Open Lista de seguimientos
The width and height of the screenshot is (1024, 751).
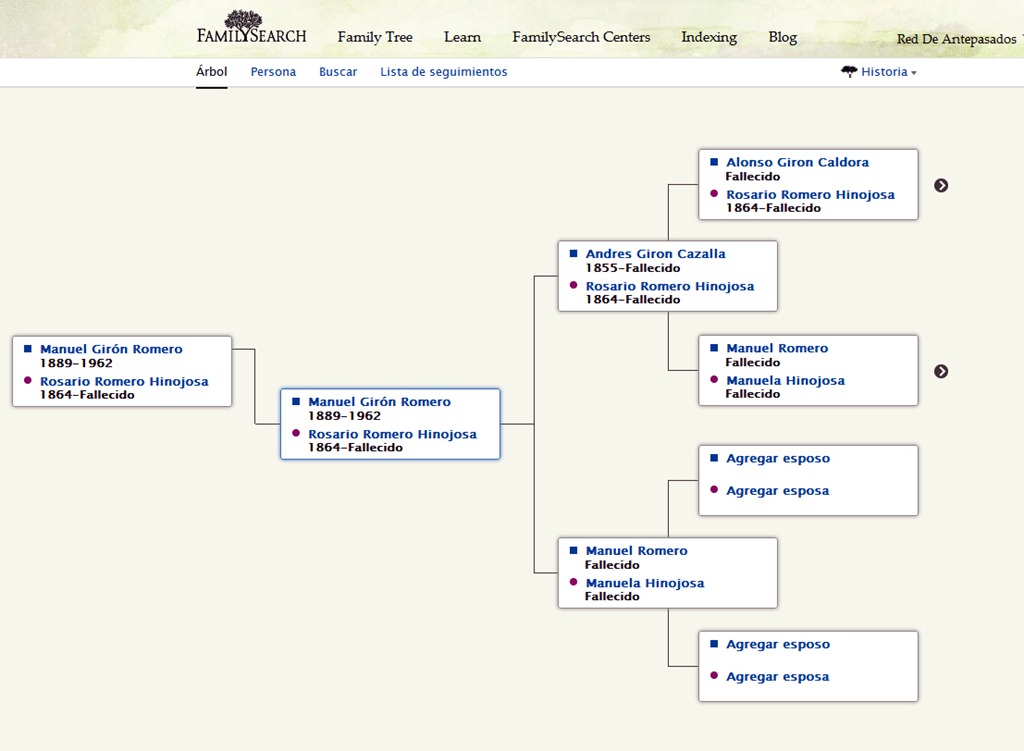point(443,72)
